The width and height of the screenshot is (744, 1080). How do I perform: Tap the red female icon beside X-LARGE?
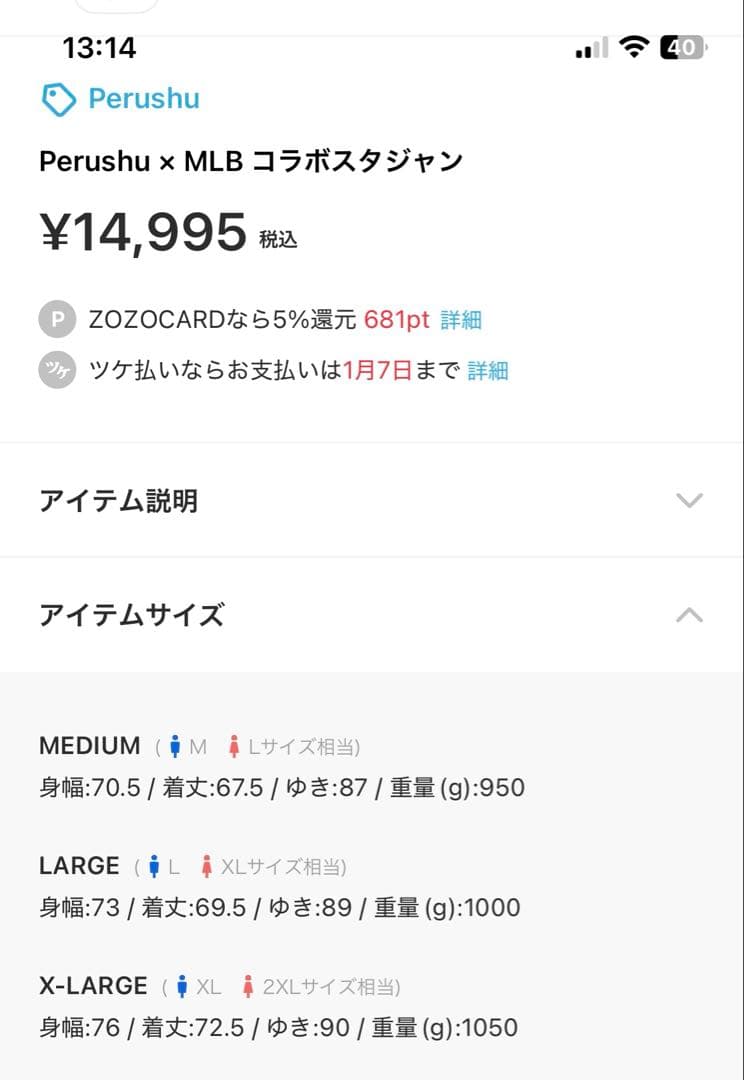(248, 987)
